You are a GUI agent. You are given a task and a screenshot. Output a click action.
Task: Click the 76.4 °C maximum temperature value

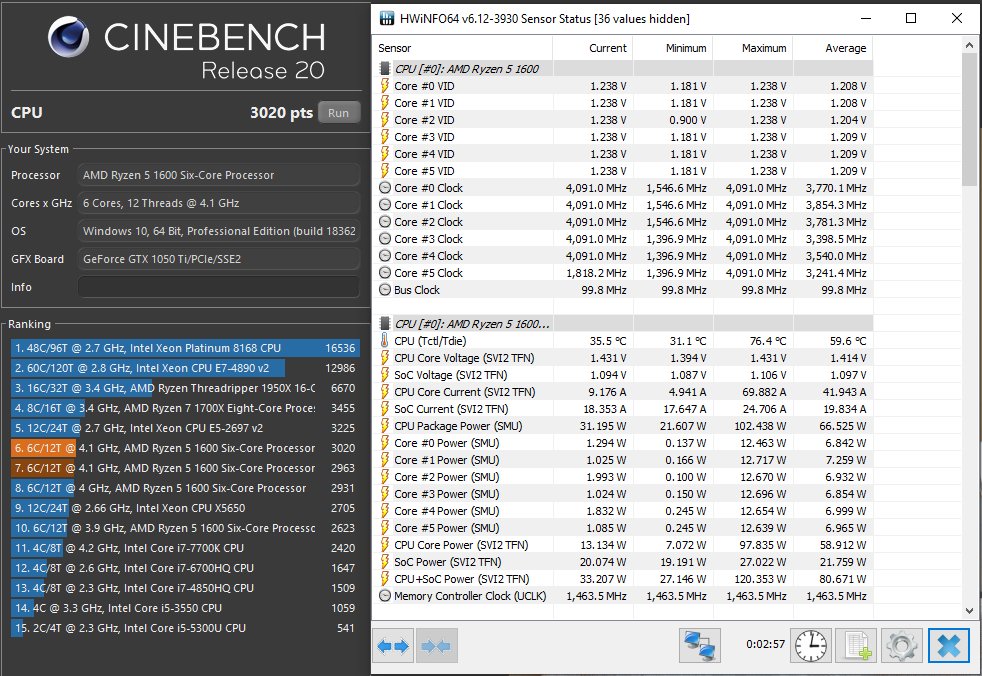pyautogui.click(x=768, y=341)
